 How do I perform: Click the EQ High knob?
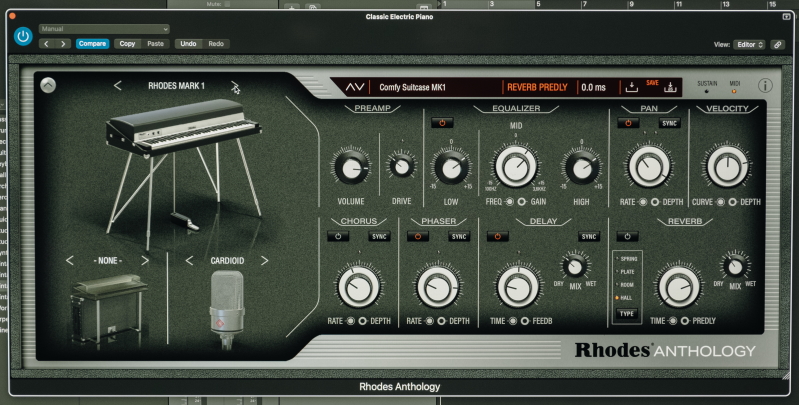click(581, 168)
